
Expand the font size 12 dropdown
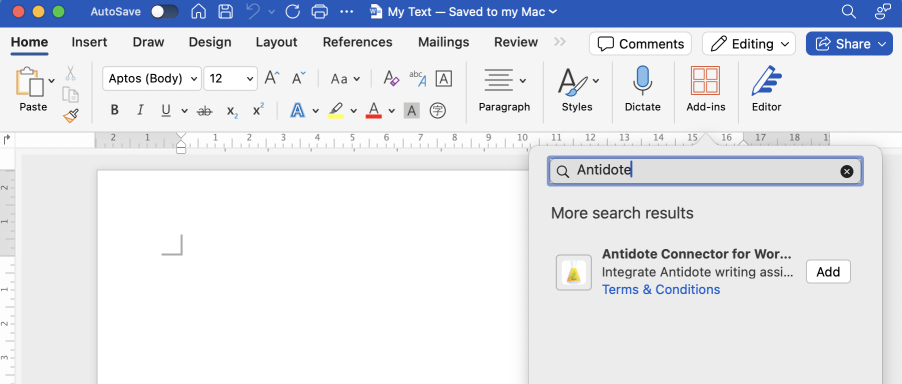[230, 79]
